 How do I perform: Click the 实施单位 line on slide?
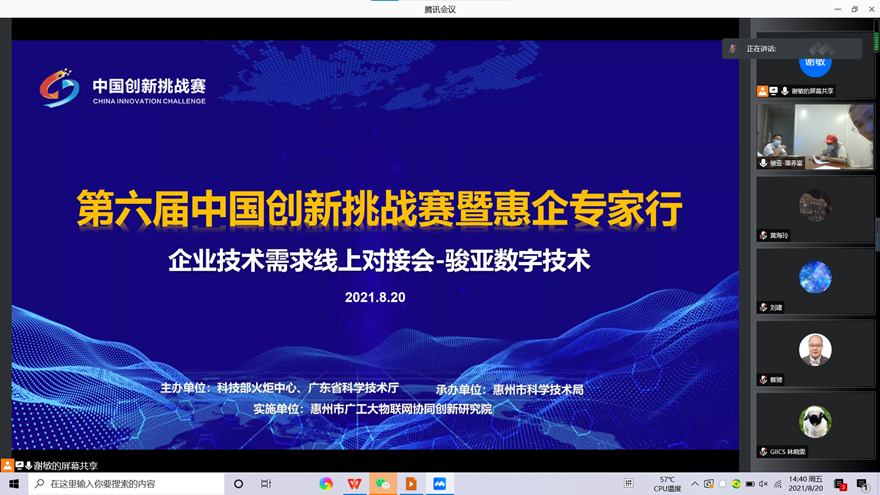tap(373, 409)
